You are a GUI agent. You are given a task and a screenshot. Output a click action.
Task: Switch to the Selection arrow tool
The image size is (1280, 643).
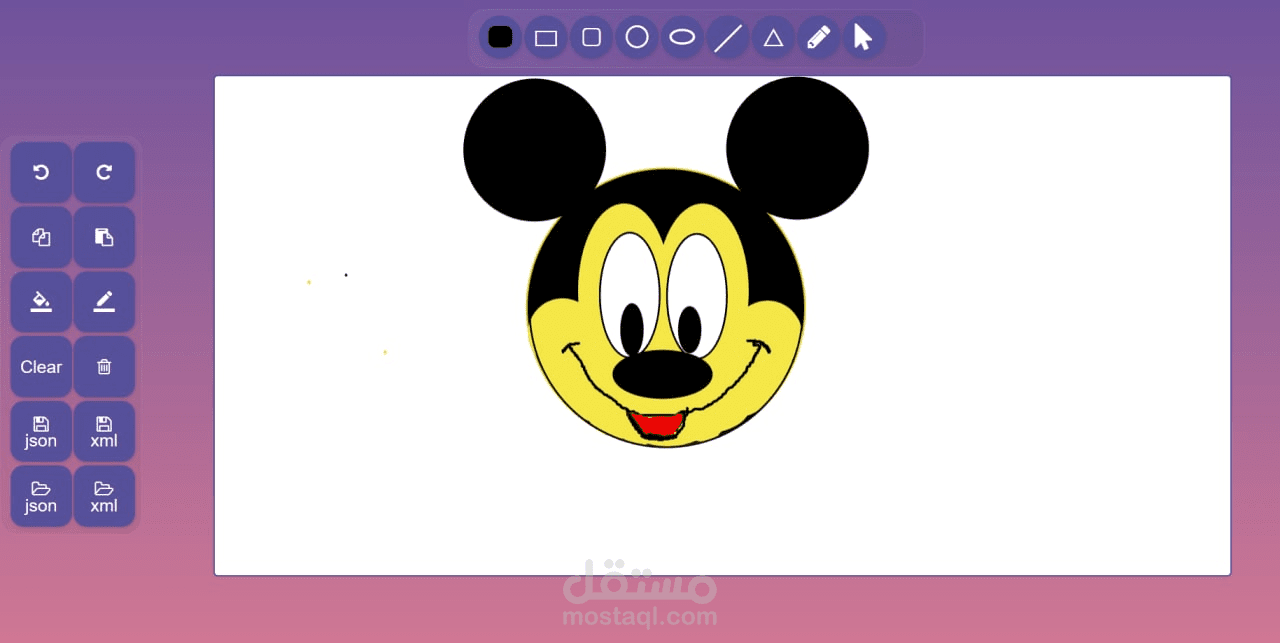(x=863, y=37)
